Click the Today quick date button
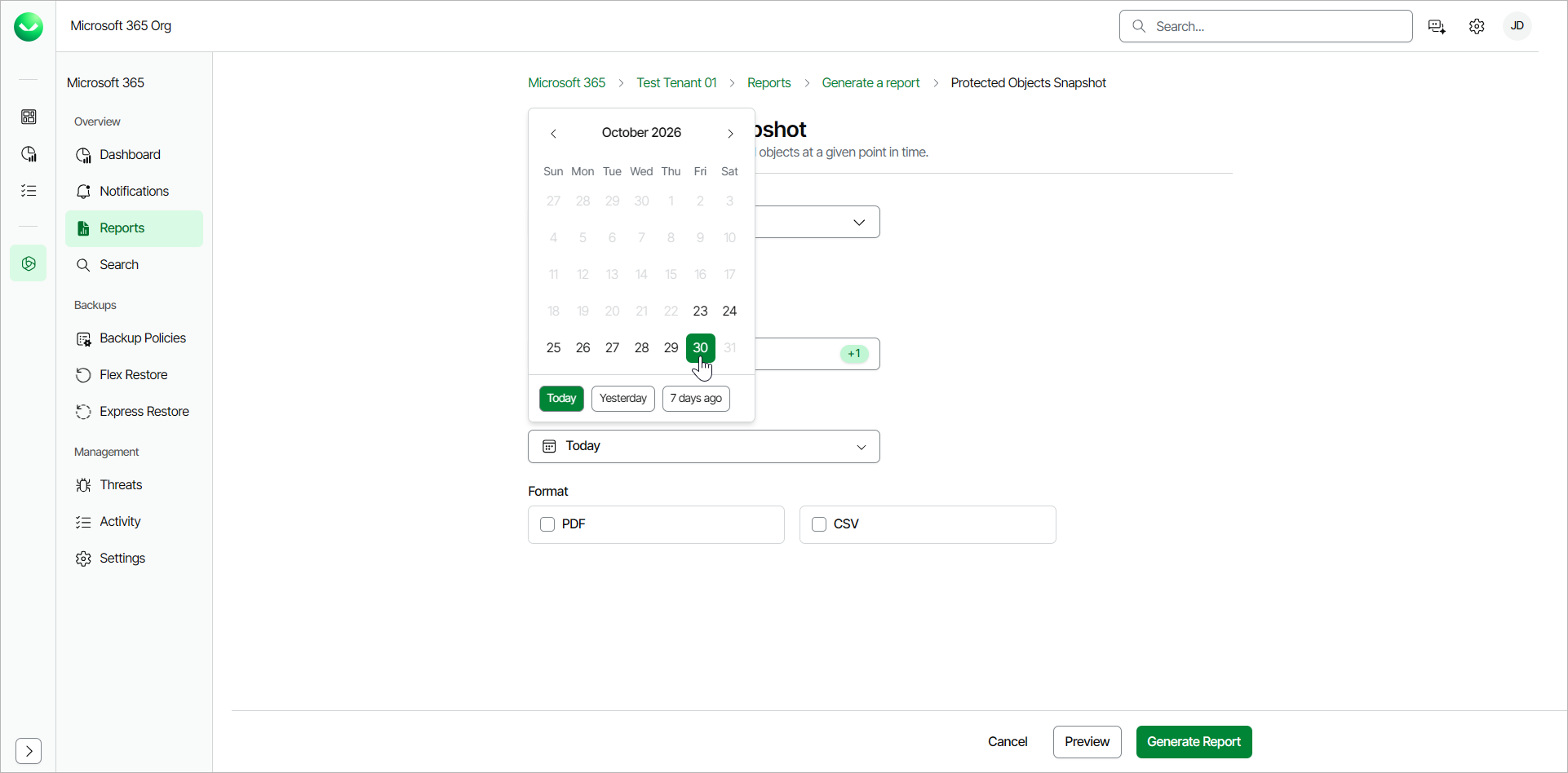1568x773 pixels. (561, 399)
